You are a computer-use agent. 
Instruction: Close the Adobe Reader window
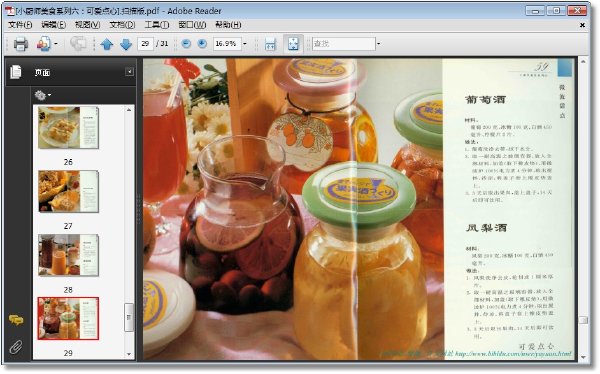click(577, 11)
